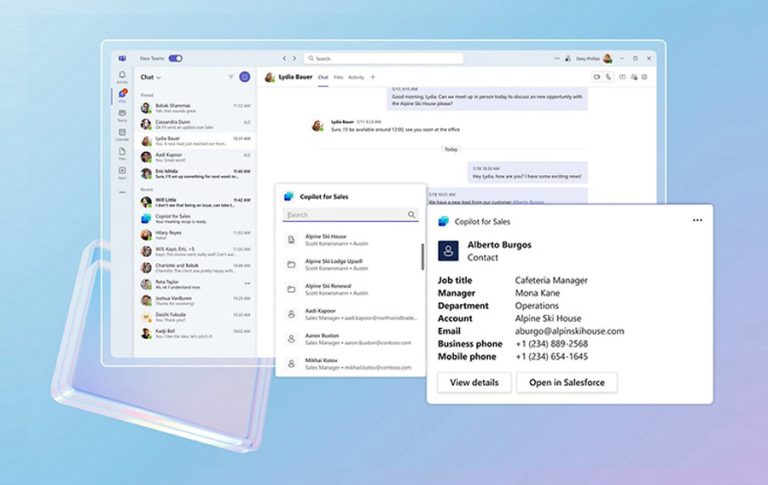Open Teams section in left rail
The image size is (768, 485).
pyautogui.click(x=122, y=115)
